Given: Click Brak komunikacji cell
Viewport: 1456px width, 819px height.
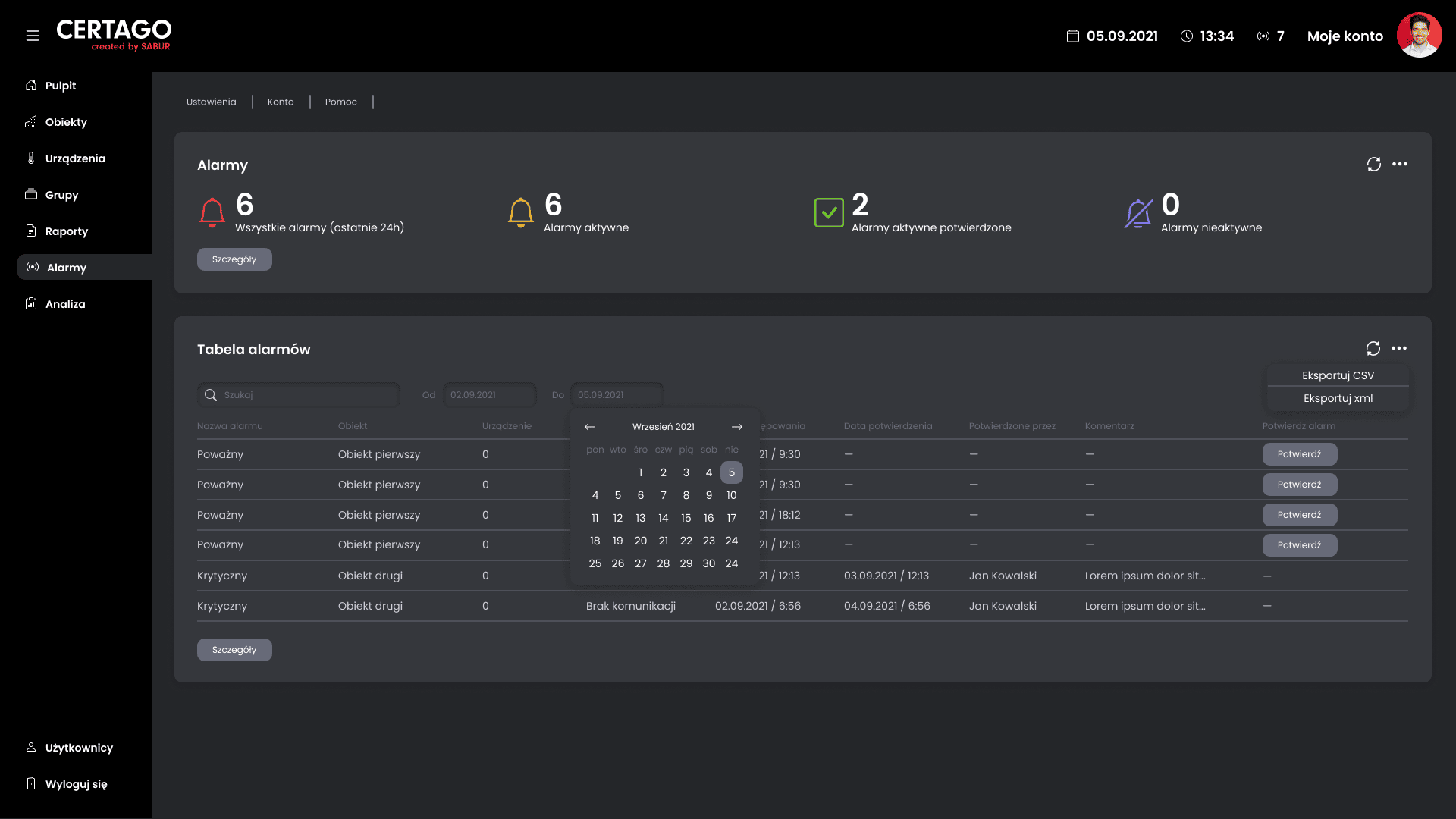Looking at the screenshot, I should click(631, 606).
